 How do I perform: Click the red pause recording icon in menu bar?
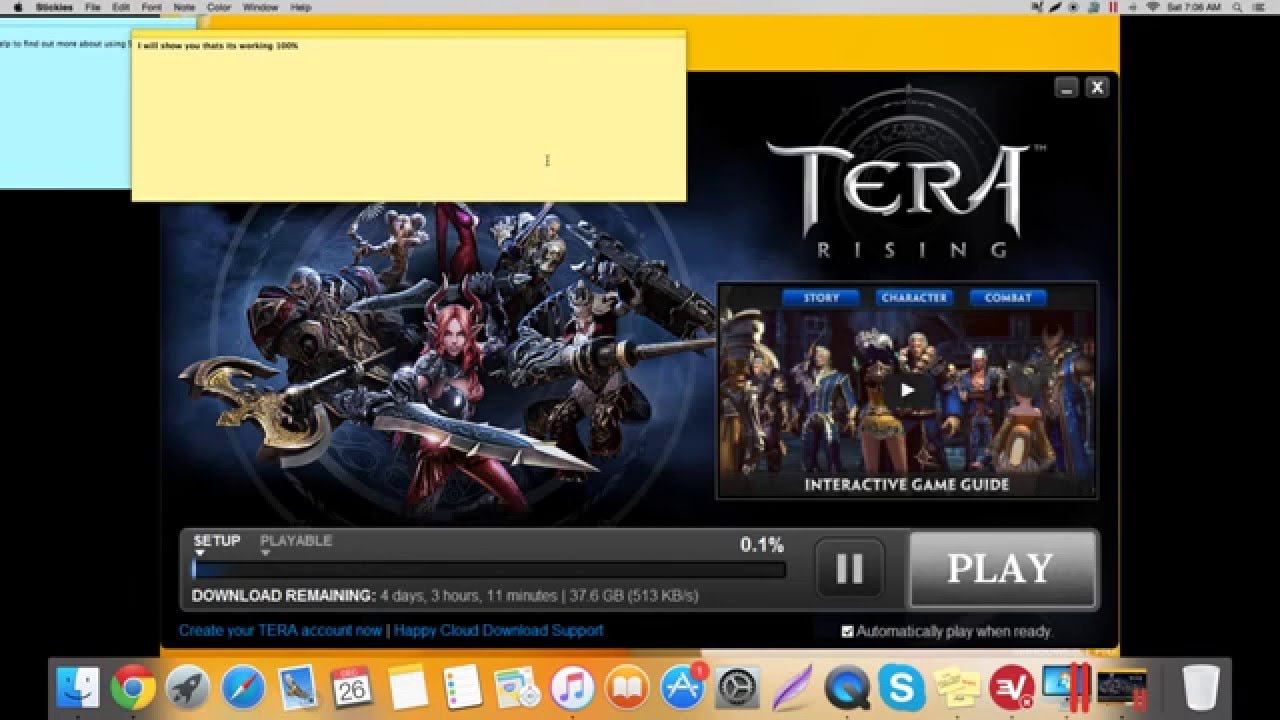pyautogui.click(x=1113, y=7)
